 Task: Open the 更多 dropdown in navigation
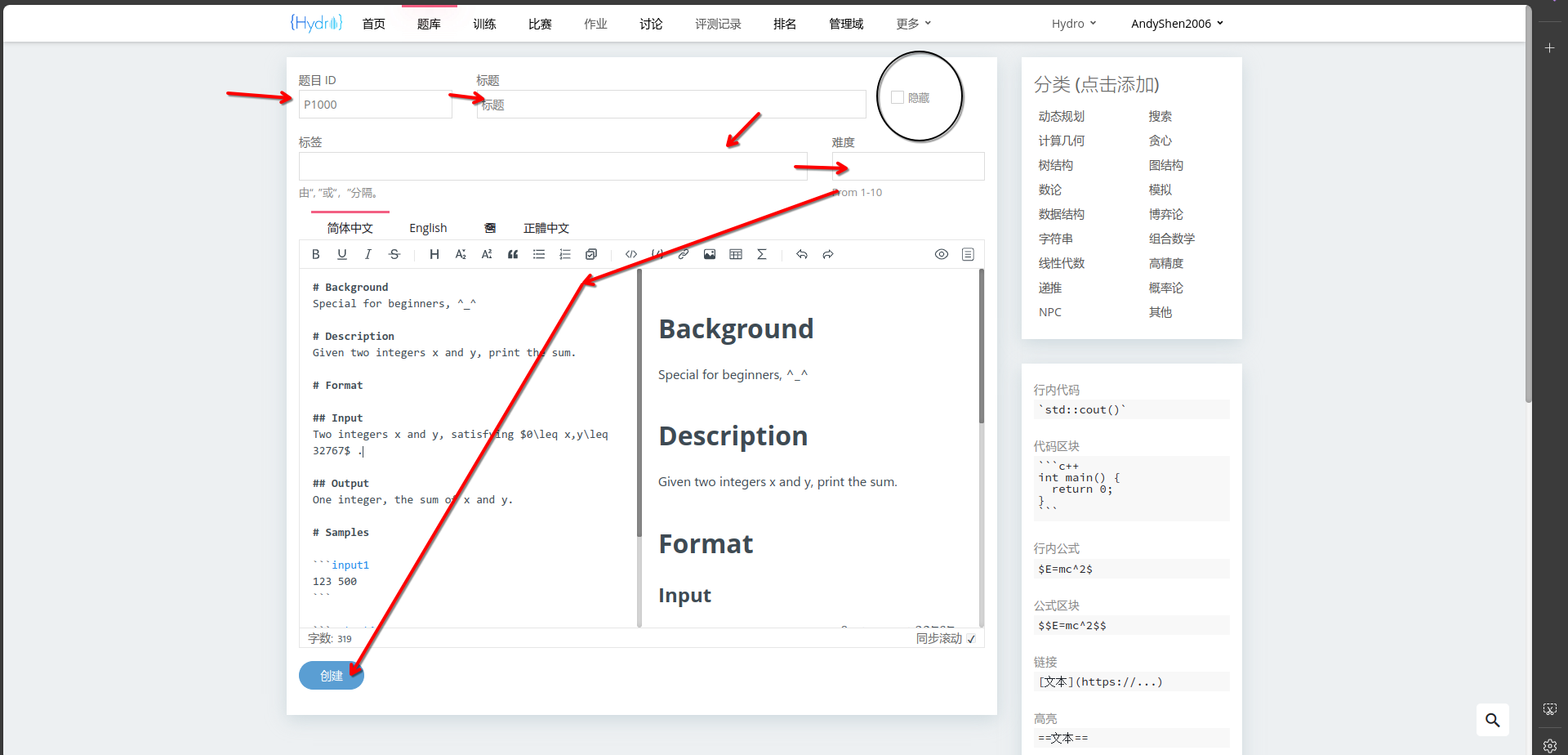913,24
